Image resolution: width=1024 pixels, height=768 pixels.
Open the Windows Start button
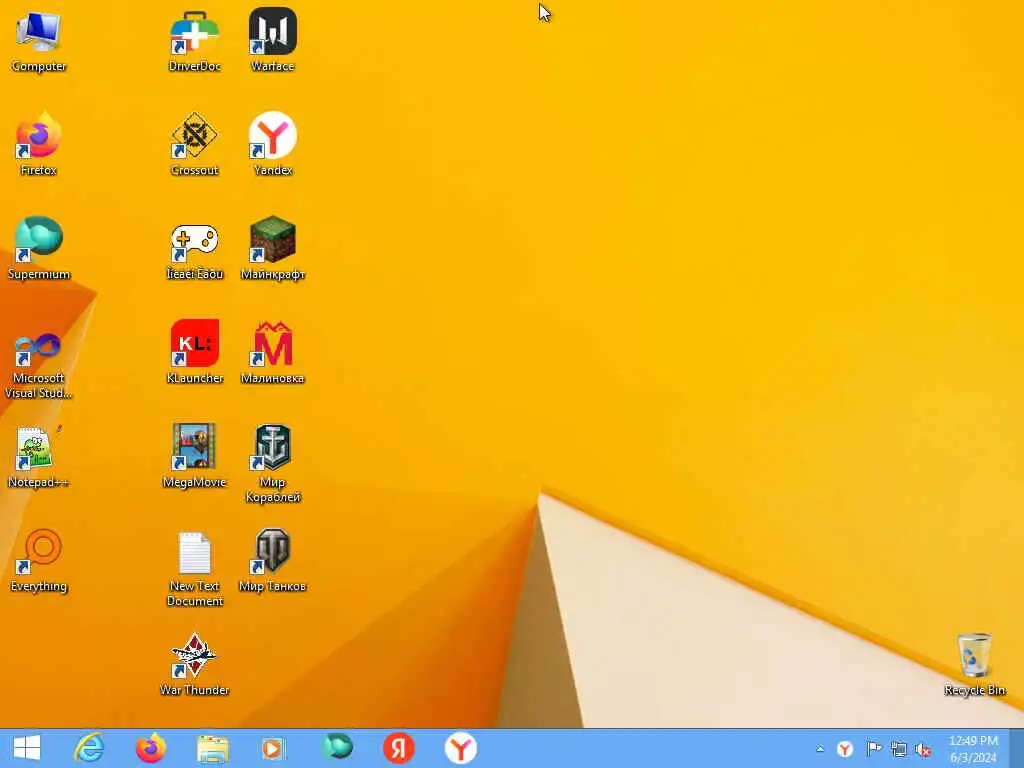(x=27, y=748)
